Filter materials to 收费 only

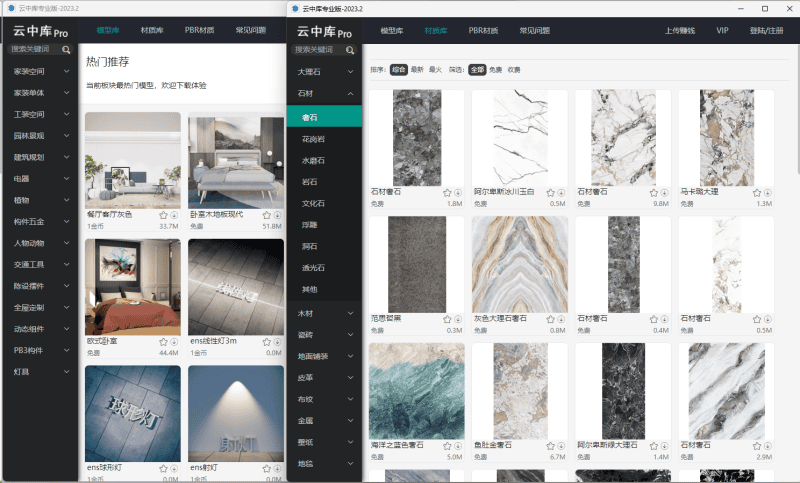coord(514,70)
